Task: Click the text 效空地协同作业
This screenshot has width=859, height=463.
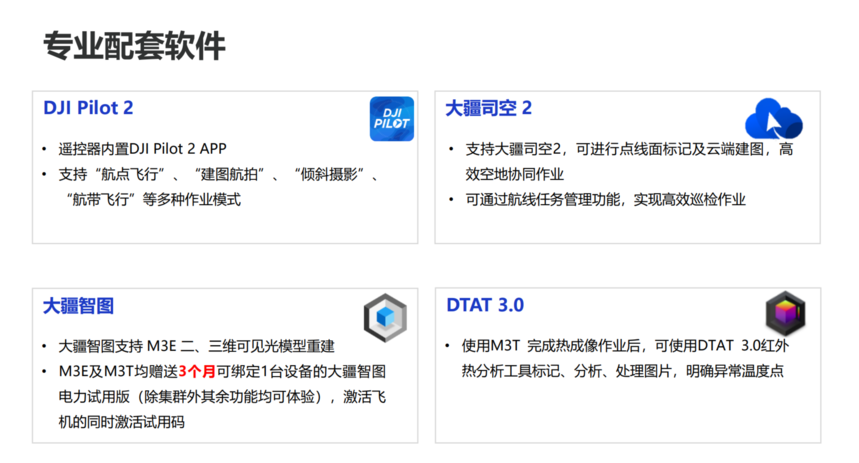Action: [514, 174]
